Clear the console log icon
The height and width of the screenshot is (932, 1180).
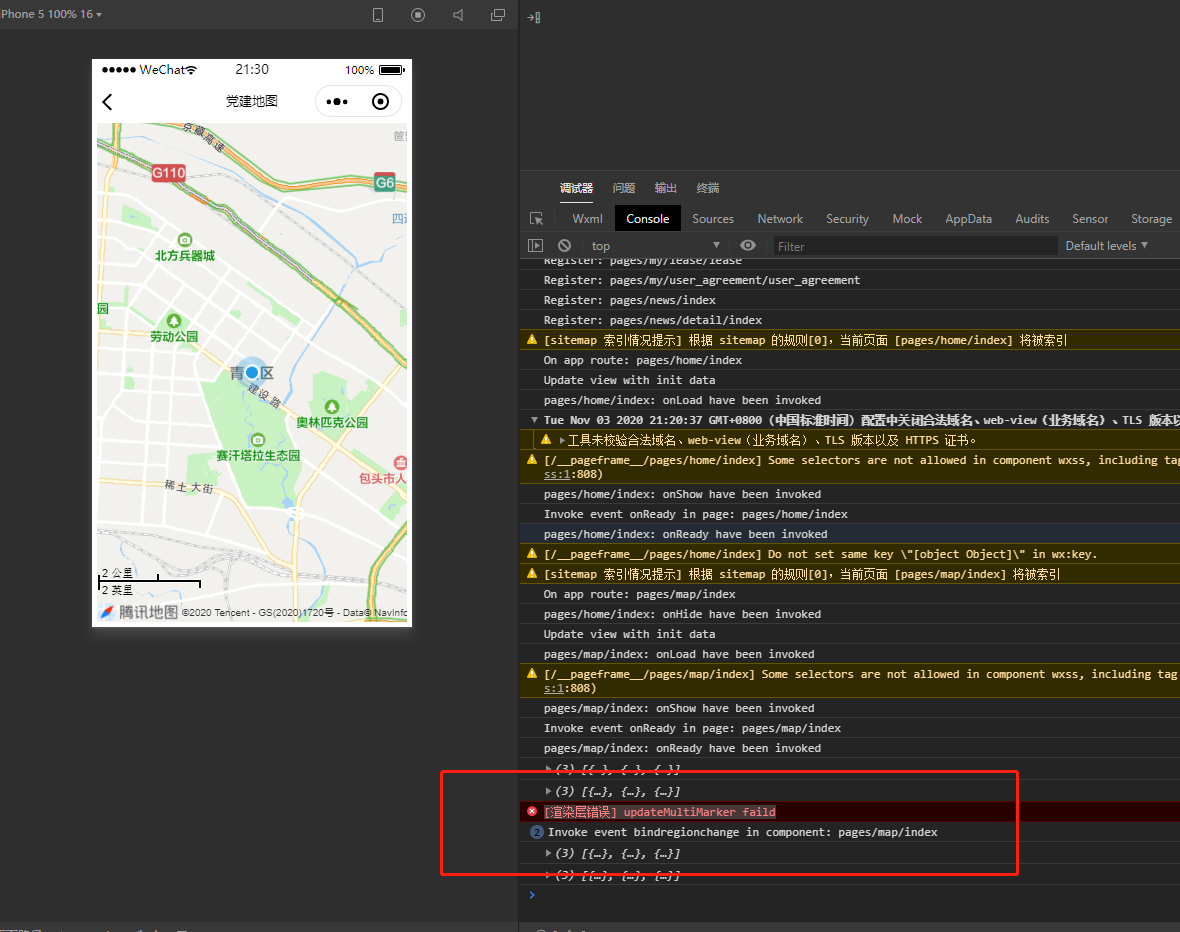click(564, 245)
